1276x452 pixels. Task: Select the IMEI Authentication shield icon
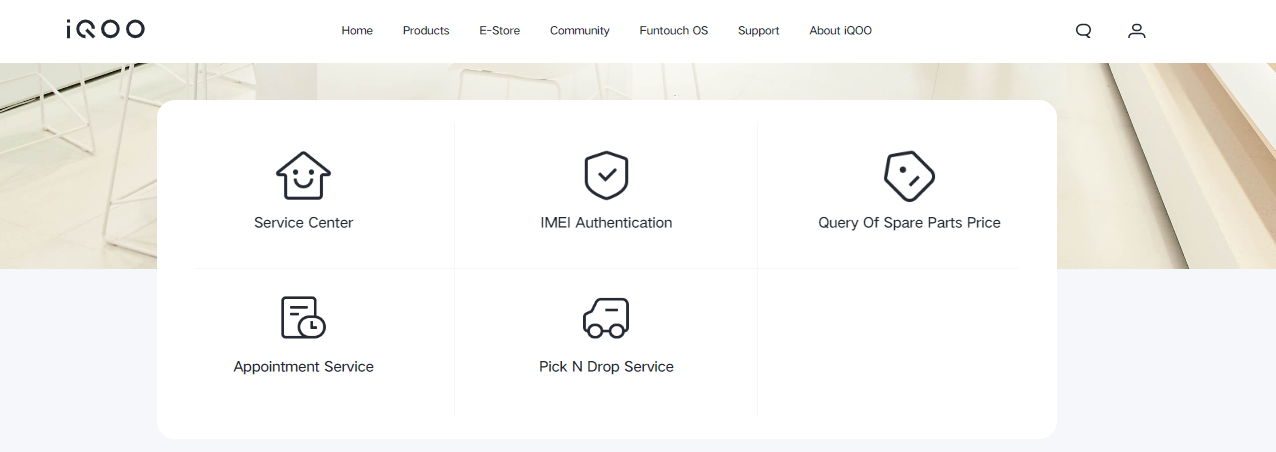point(606,176)
